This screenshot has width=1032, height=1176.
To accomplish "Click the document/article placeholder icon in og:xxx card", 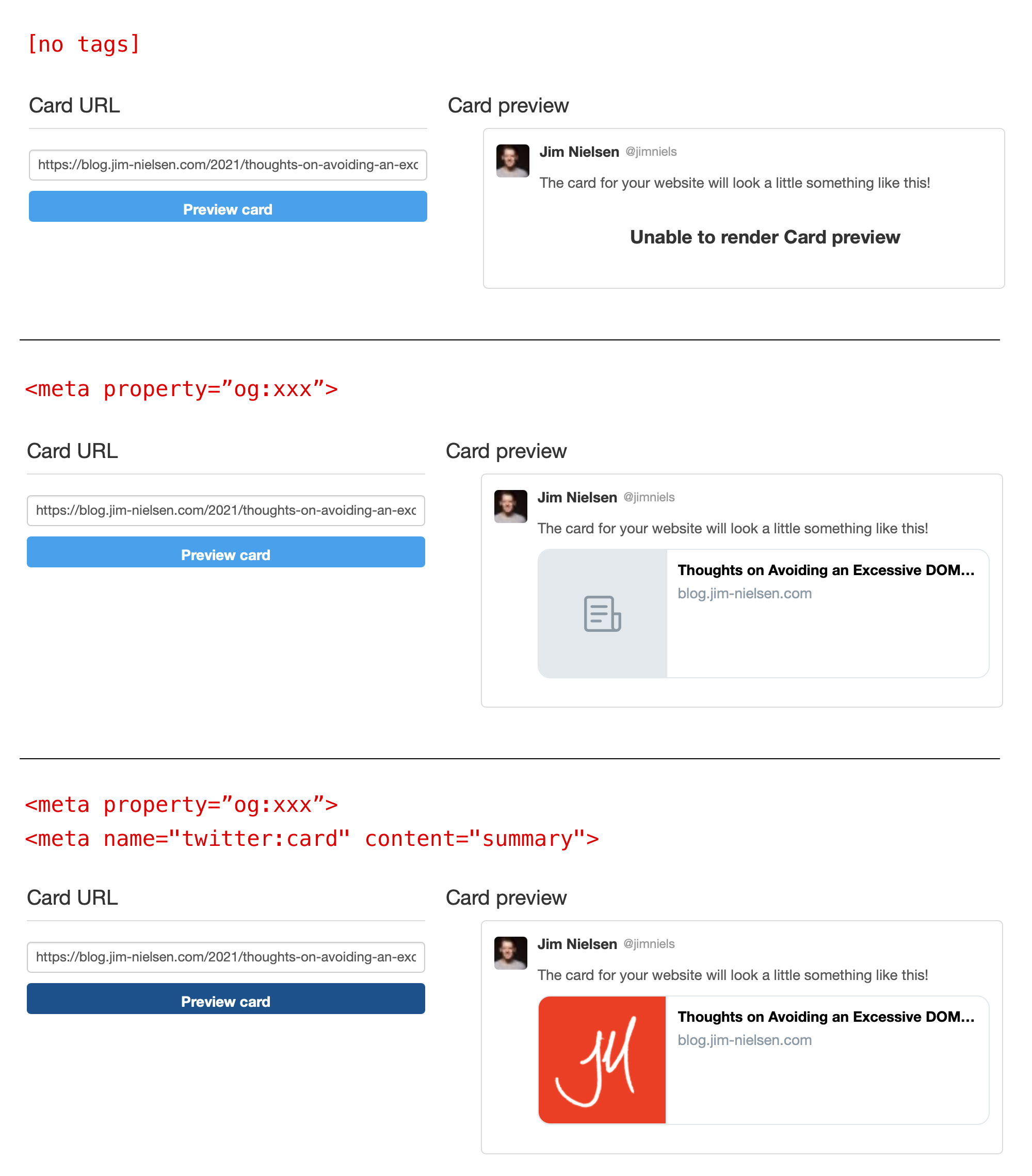I will click(x=601, y=613).
